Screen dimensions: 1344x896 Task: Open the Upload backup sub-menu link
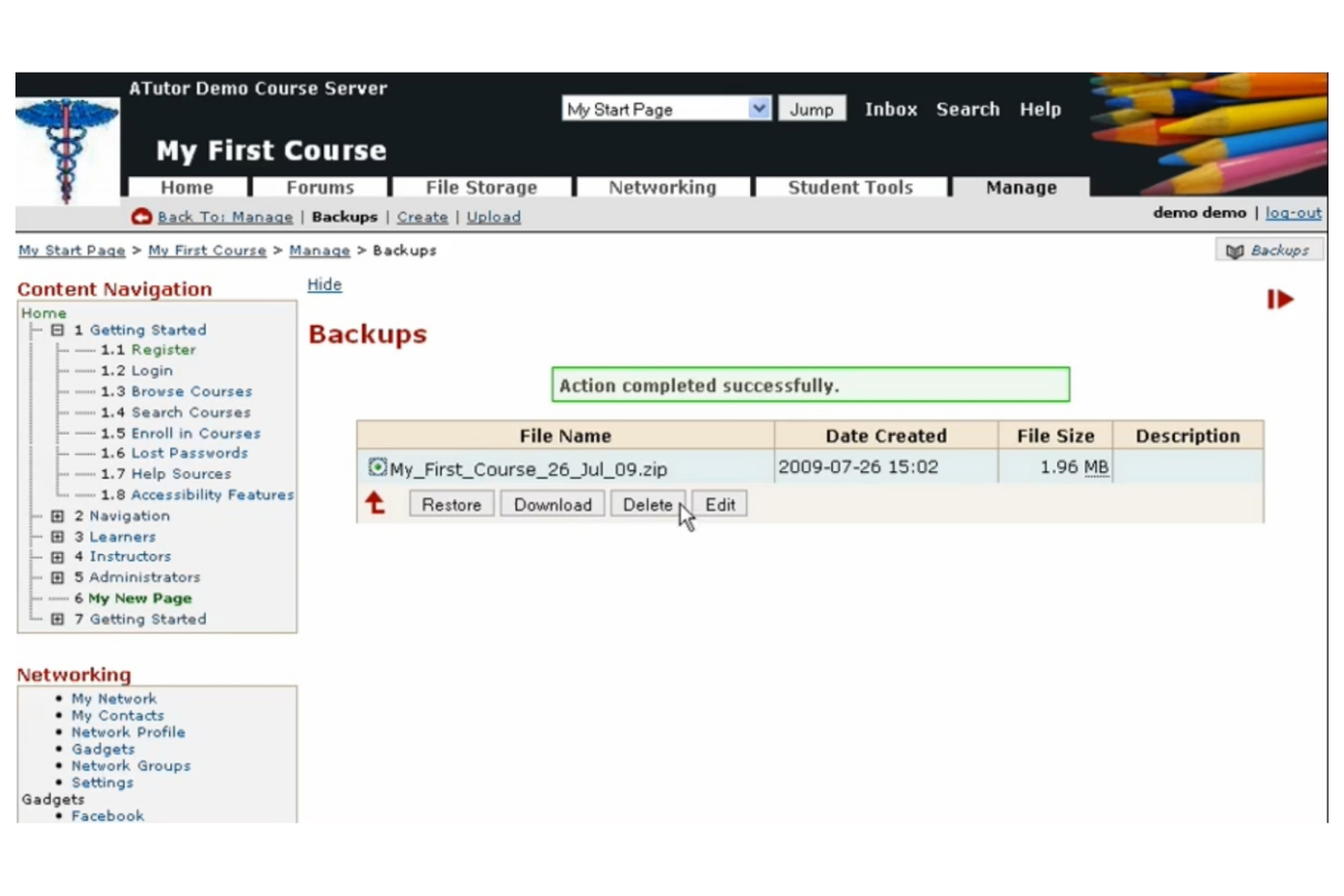tap(493, 218)
